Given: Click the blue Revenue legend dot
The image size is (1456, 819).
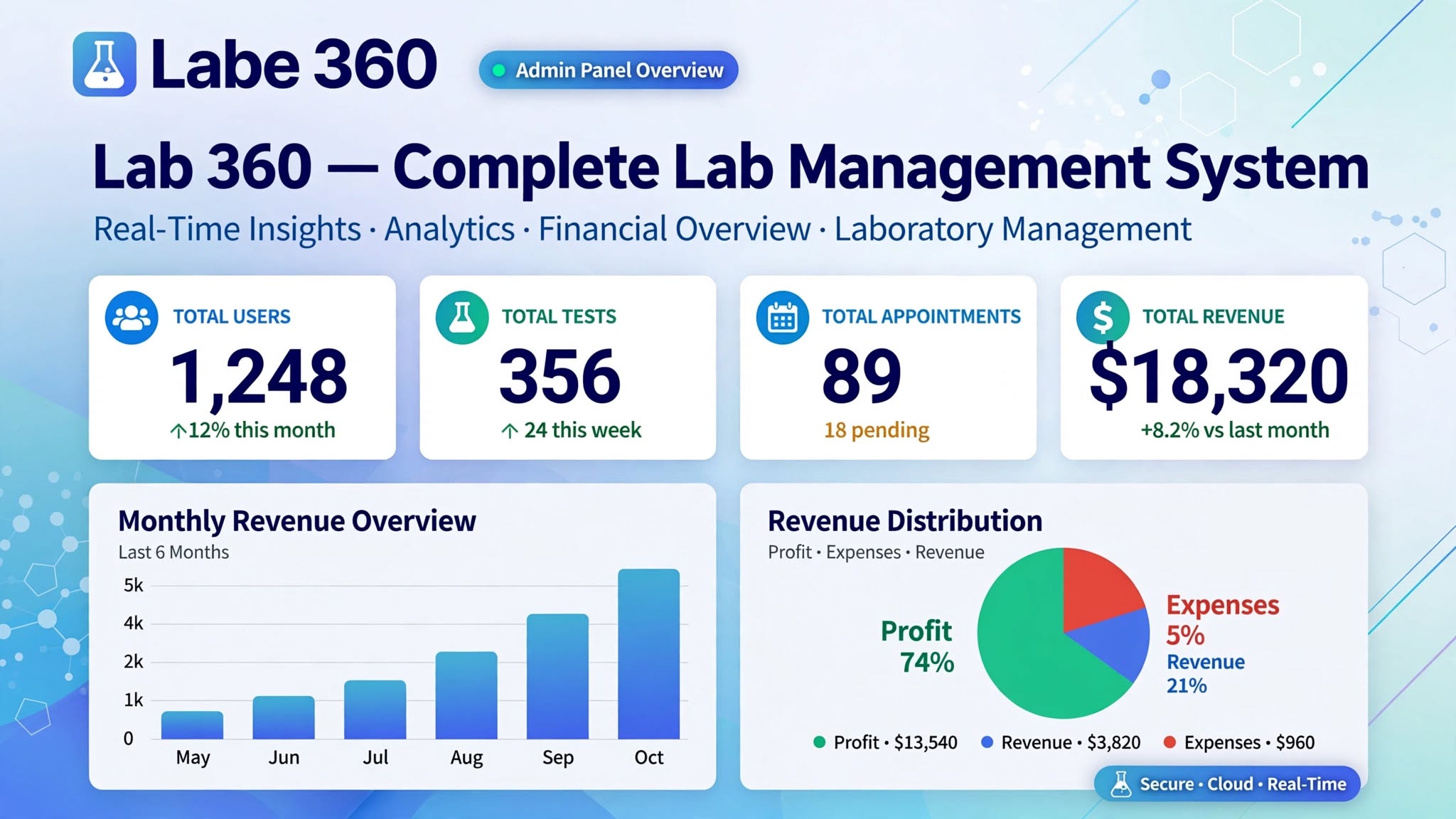Looking at the screenshot, I should coord(987,742).
